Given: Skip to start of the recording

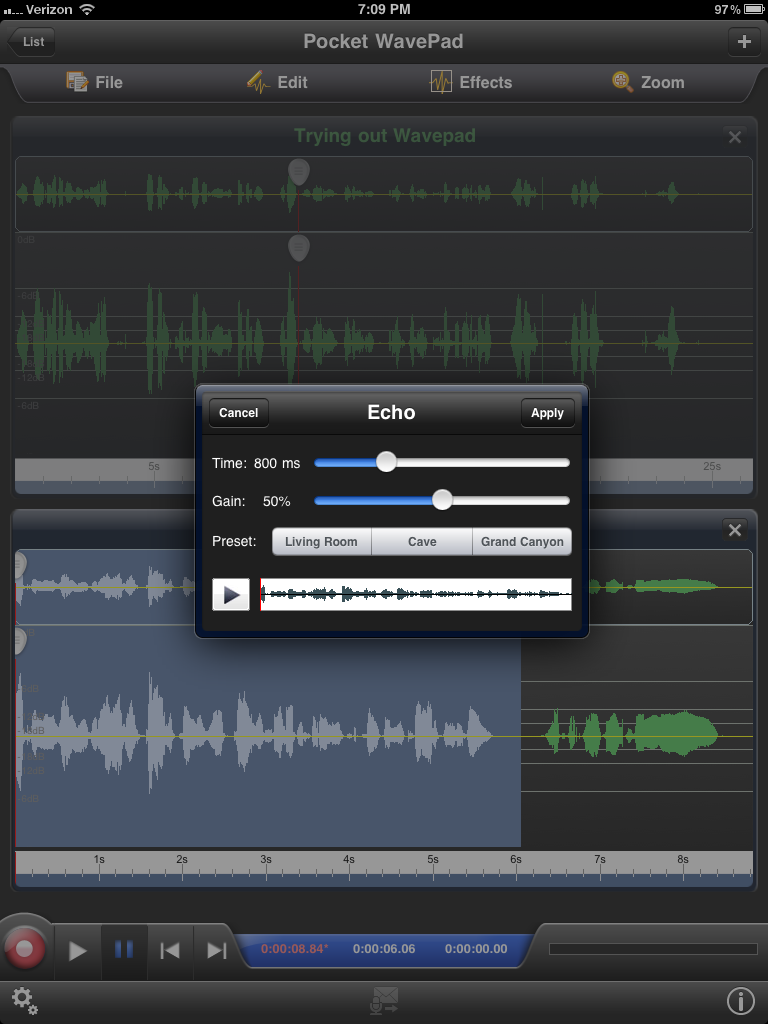Looking at the screenshot, I should click(170, 950).
